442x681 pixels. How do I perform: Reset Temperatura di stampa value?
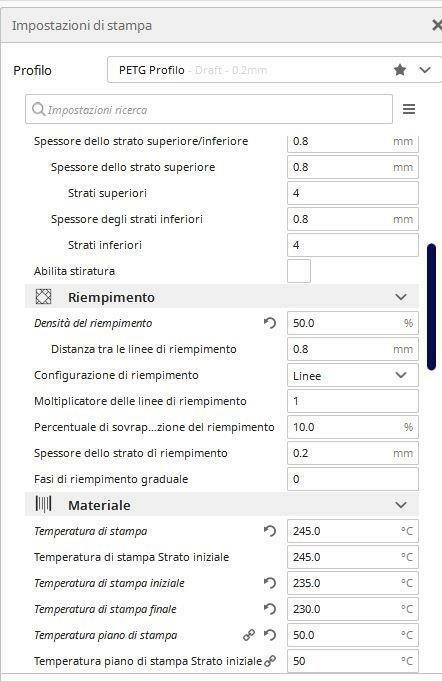coord(270,531)
